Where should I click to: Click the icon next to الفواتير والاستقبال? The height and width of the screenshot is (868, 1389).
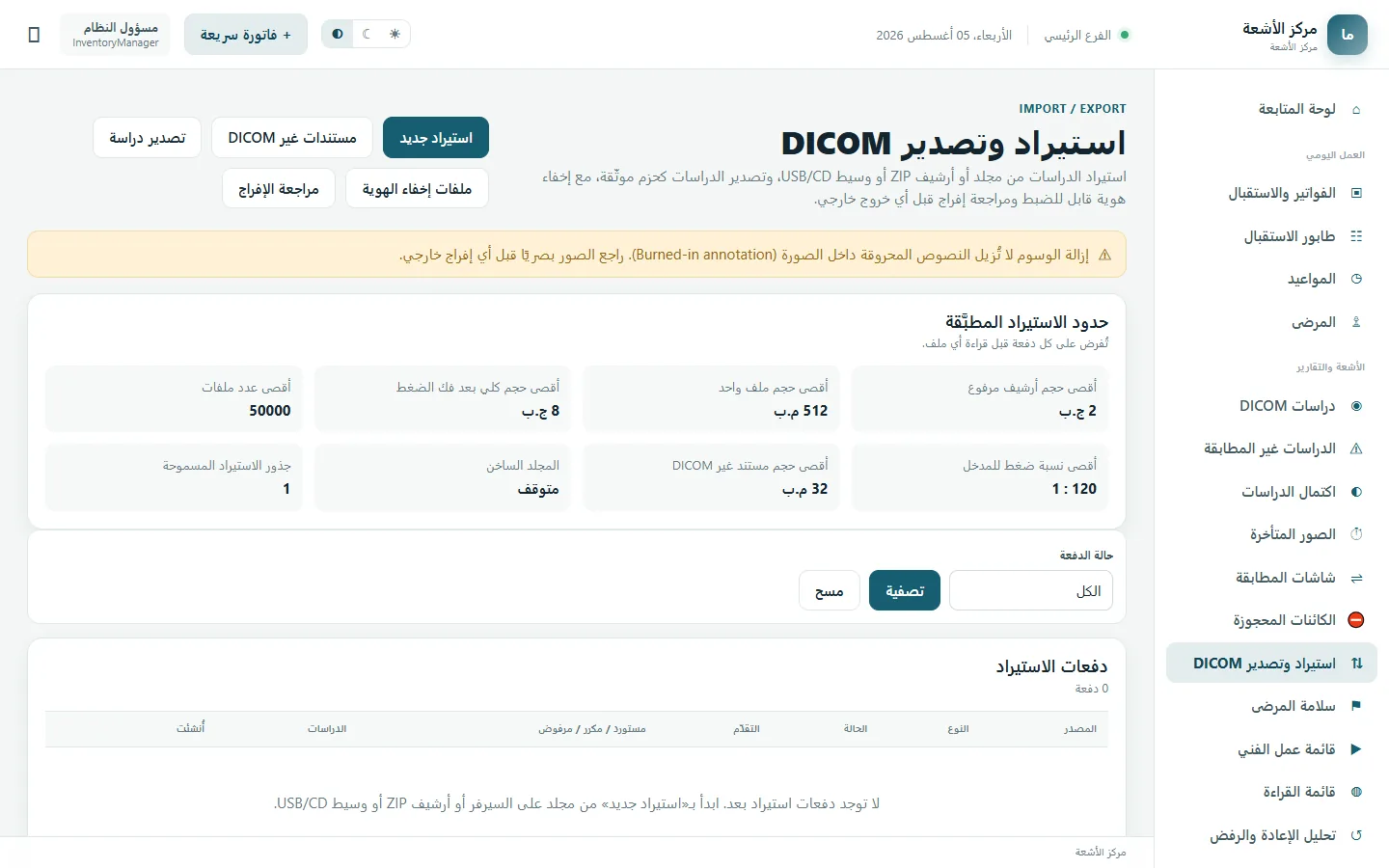(1356, 194)
